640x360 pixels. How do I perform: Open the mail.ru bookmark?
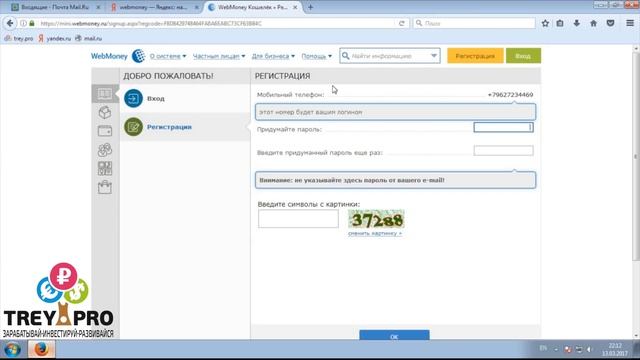[89, 38]
